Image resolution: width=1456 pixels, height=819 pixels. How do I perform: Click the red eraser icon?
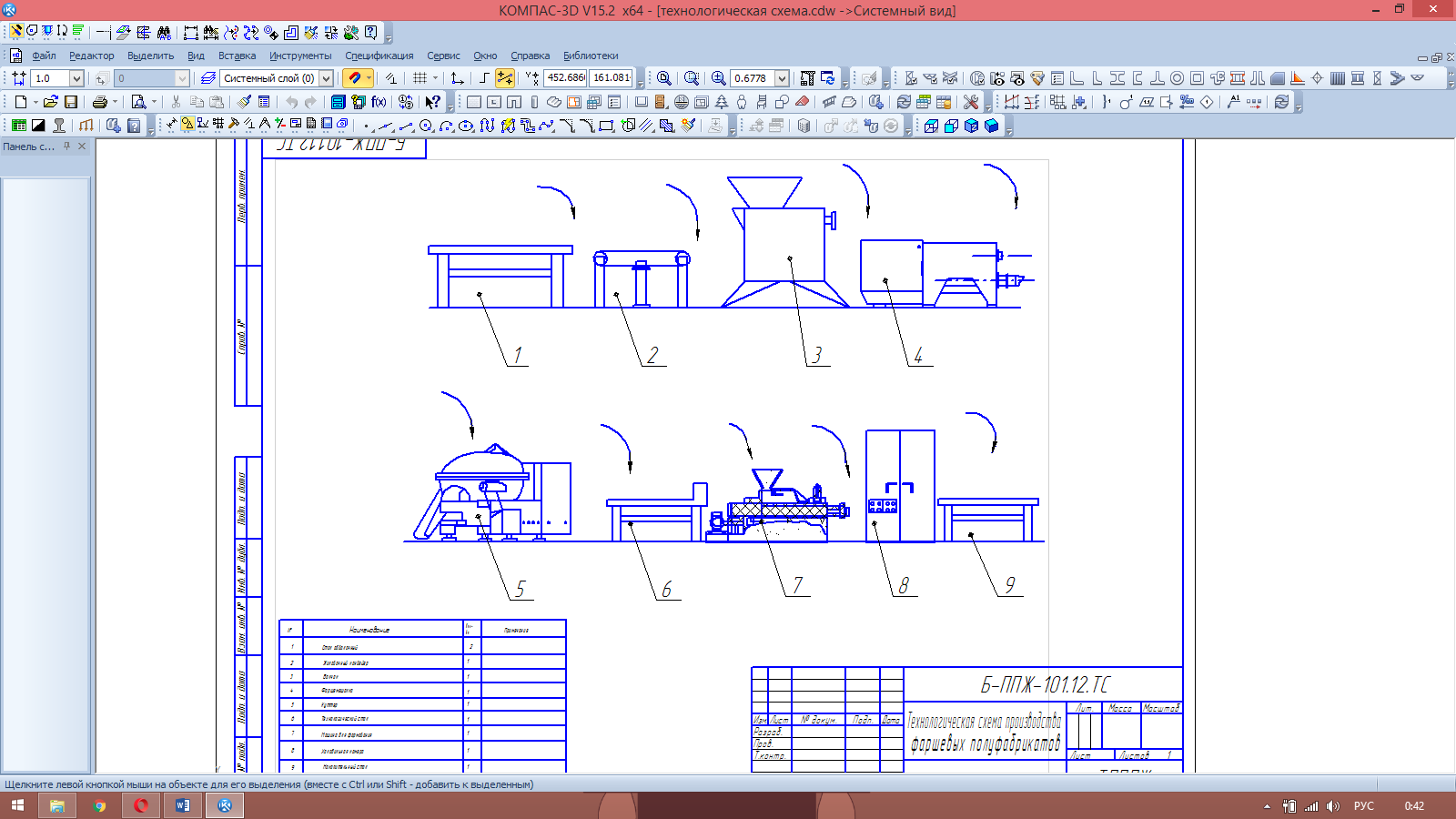pos(803,102)
